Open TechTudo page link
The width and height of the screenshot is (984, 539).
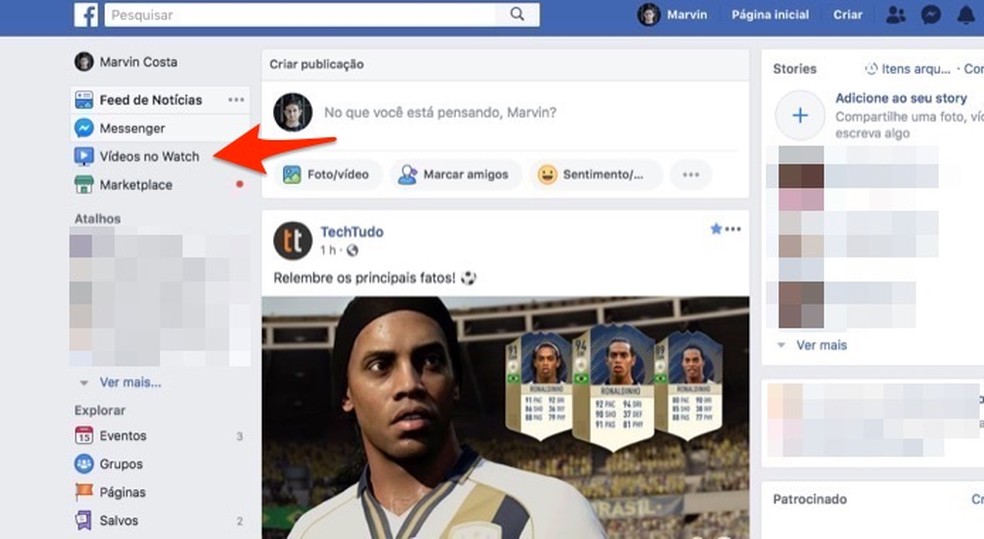coord(352,232)
